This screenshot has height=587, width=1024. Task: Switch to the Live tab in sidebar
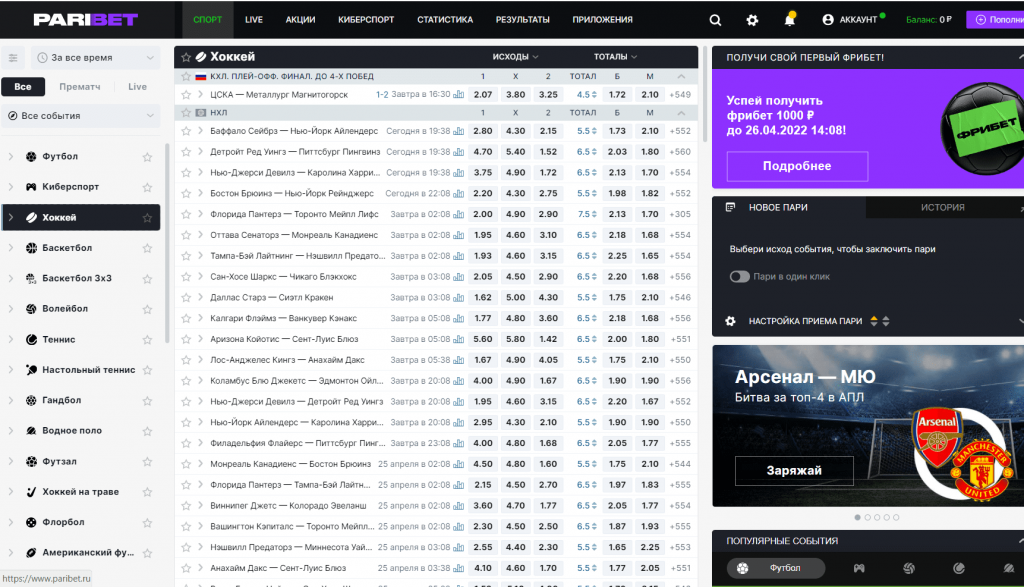(137, 87)
